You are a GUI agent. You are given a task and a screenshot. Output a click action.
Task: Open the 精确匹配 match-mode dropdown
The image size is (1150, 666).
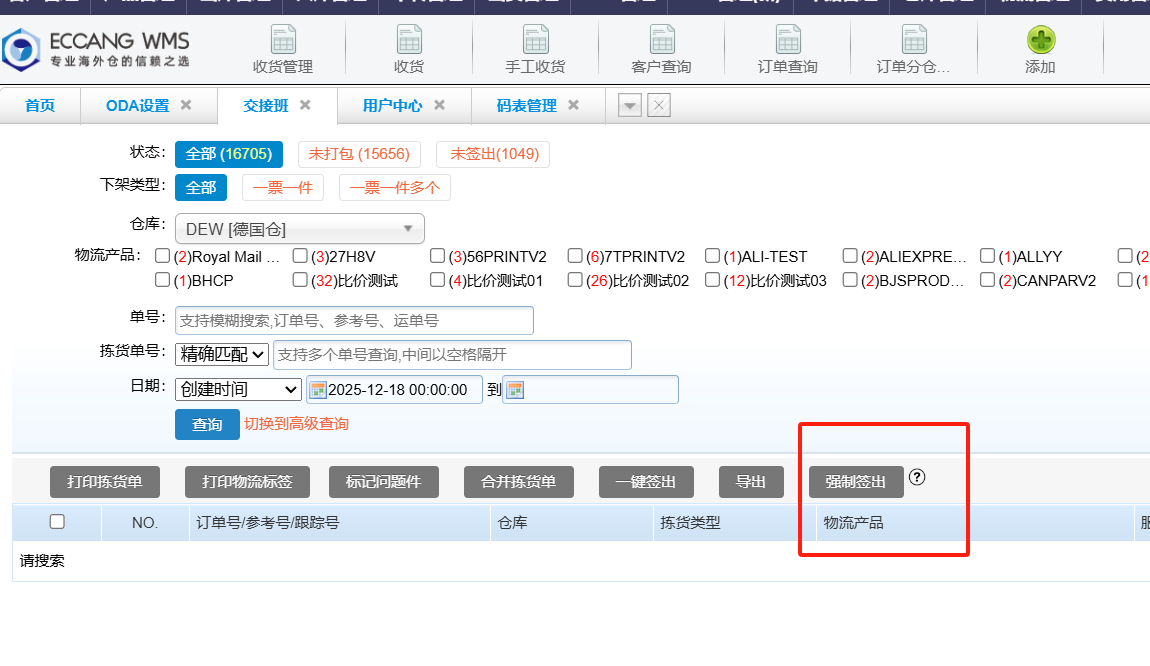(222, 354)
